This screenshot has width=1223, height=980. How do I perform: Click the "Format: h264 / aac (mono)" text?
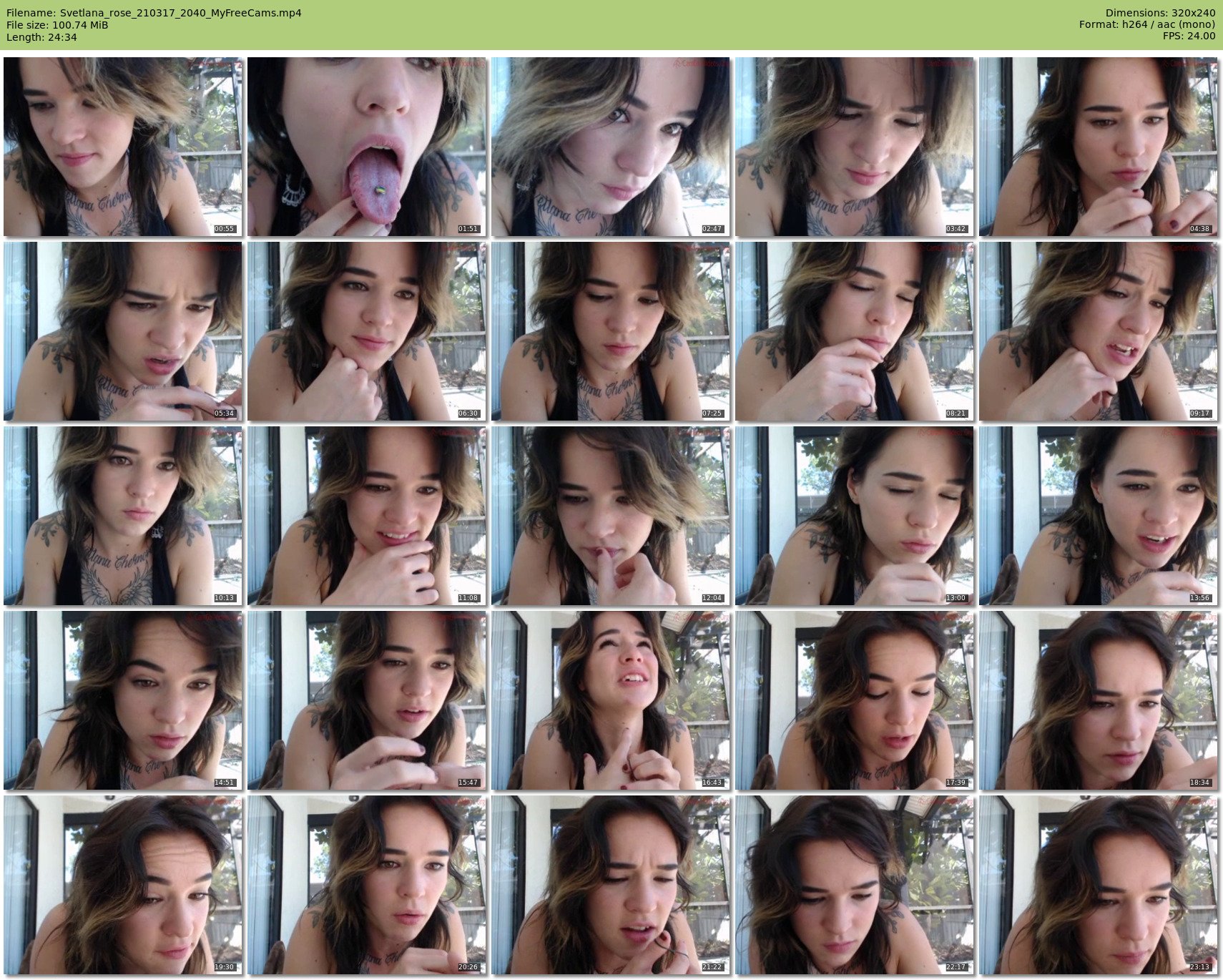[x=1147, y=25]
